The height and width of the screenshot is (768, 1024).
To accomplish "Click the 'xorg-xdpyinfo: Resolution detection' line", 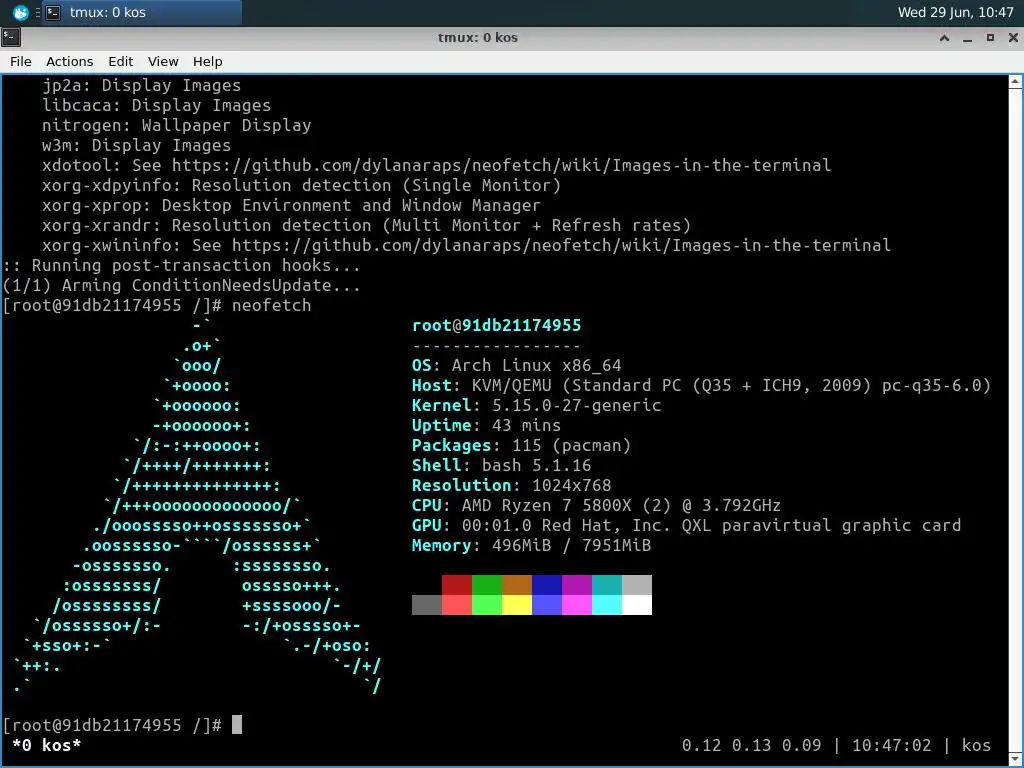I will (x=301, y=185).
